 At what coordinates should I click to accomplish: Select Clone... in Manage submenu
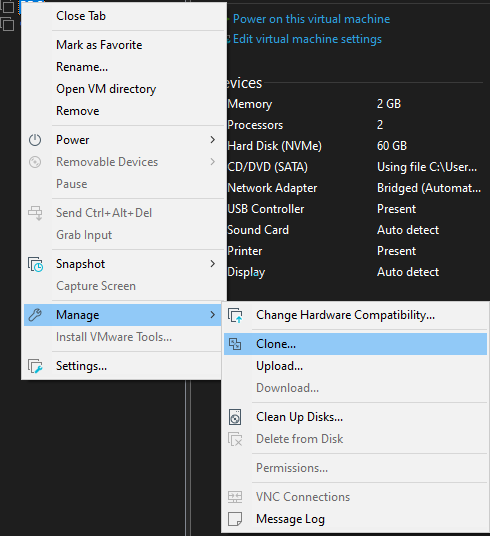pyautogui.click(x=355, y=344)
